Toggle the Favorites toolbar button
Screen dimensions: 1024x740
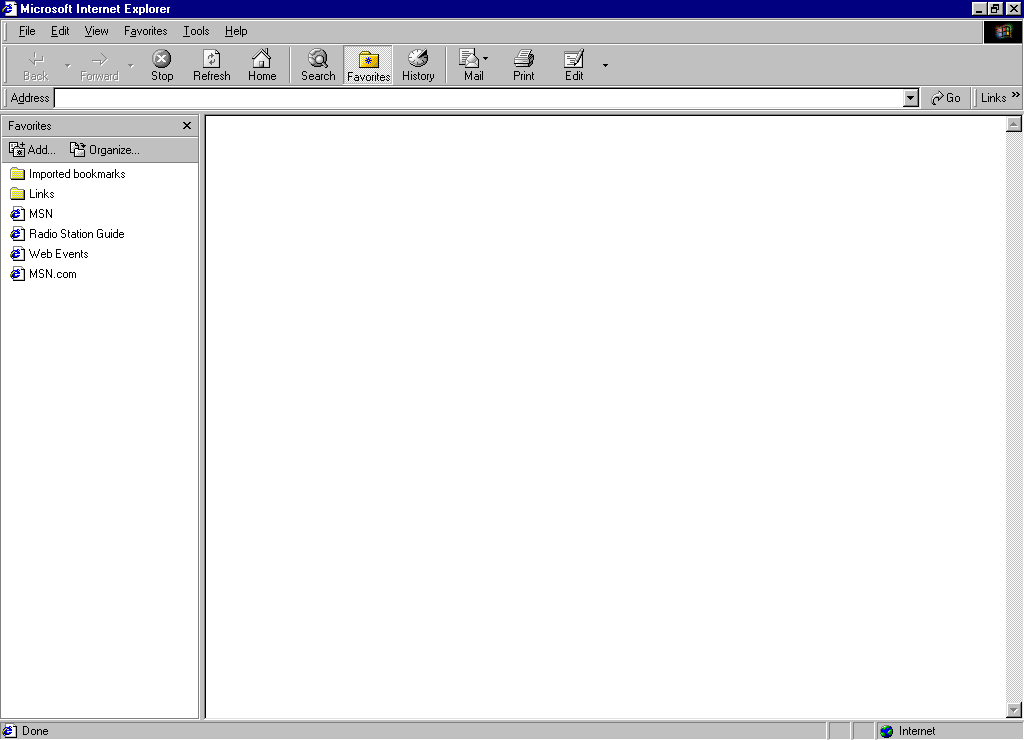pos(368,65)
